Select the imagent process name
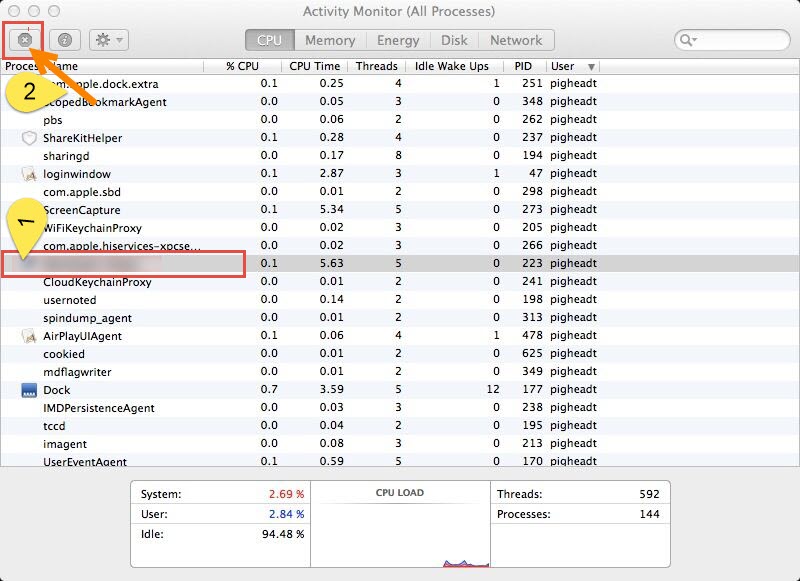 coord(65,444)
